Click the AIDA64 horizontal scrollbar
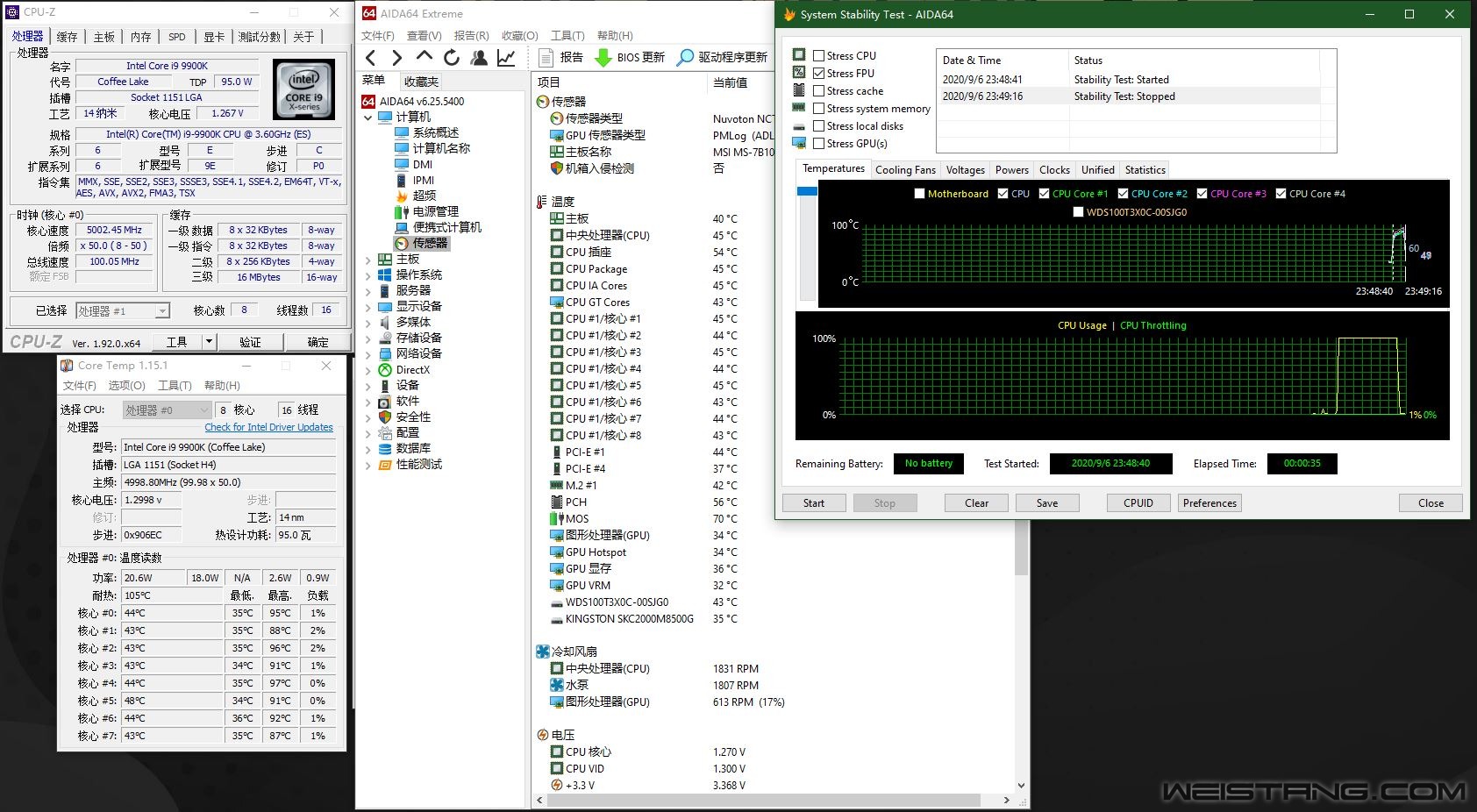This screenshot has width=1477, height=812. (x=763, y=800)
